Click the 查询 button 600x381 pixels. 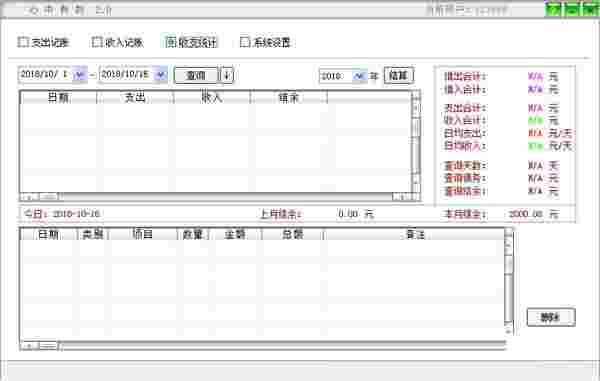pyautogui.click(x=196, y=75)
